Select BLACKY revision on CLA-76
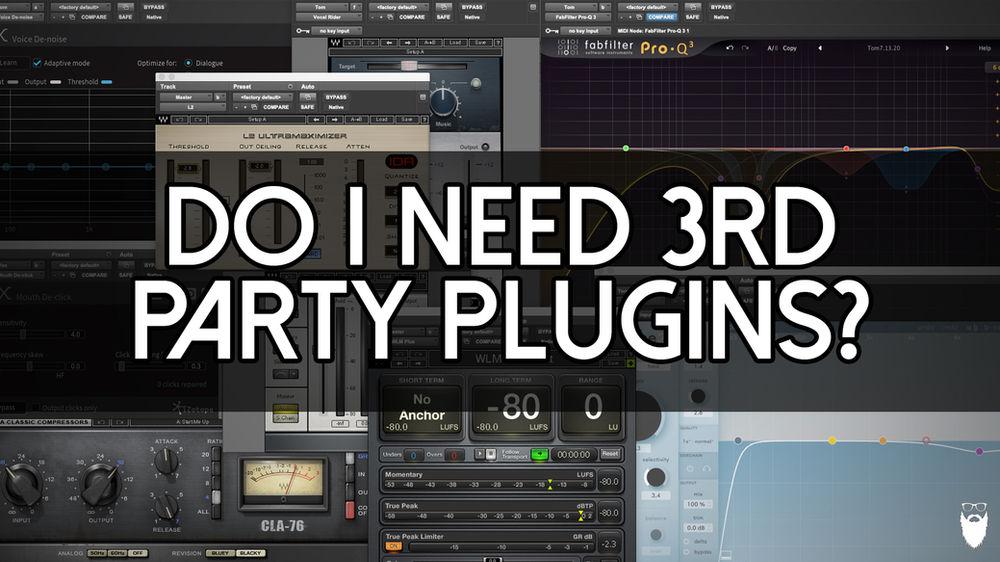This screenshot has height=562, width=1000. pyautogui.click(x=250, y=553)
